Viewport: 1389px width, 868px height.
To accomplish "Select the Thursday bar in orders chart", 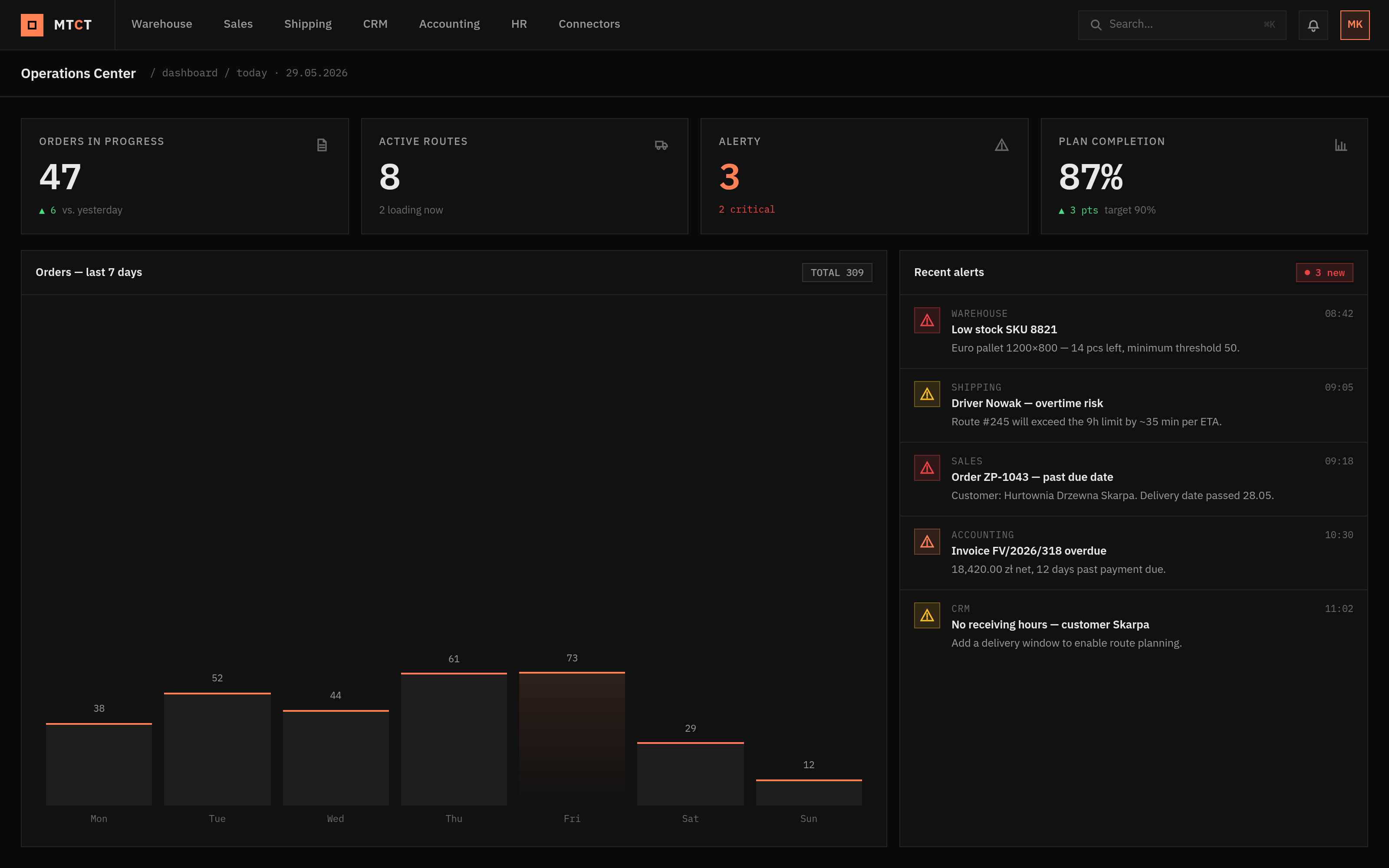I will 454,739.
